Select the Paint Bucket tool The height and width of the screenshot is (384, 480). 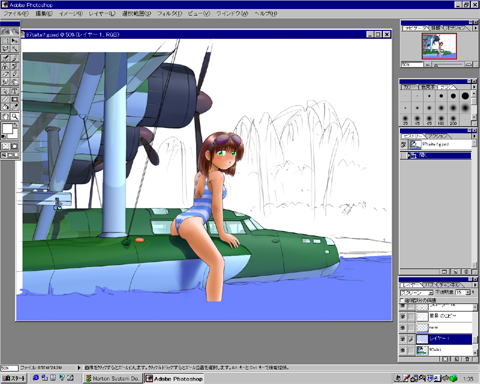pyautogui.click(x=6, y=107)
